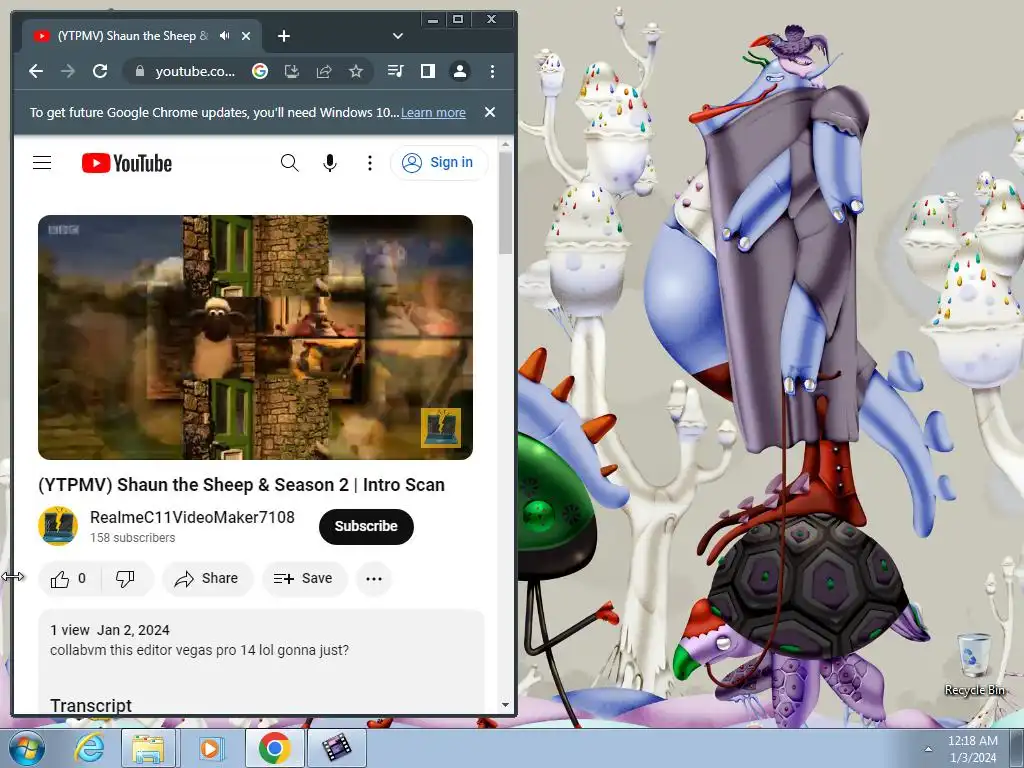The height and width of the screenshot is (768, 1024).
Task: Mute the tab via speaker icon
Action: 225,36
